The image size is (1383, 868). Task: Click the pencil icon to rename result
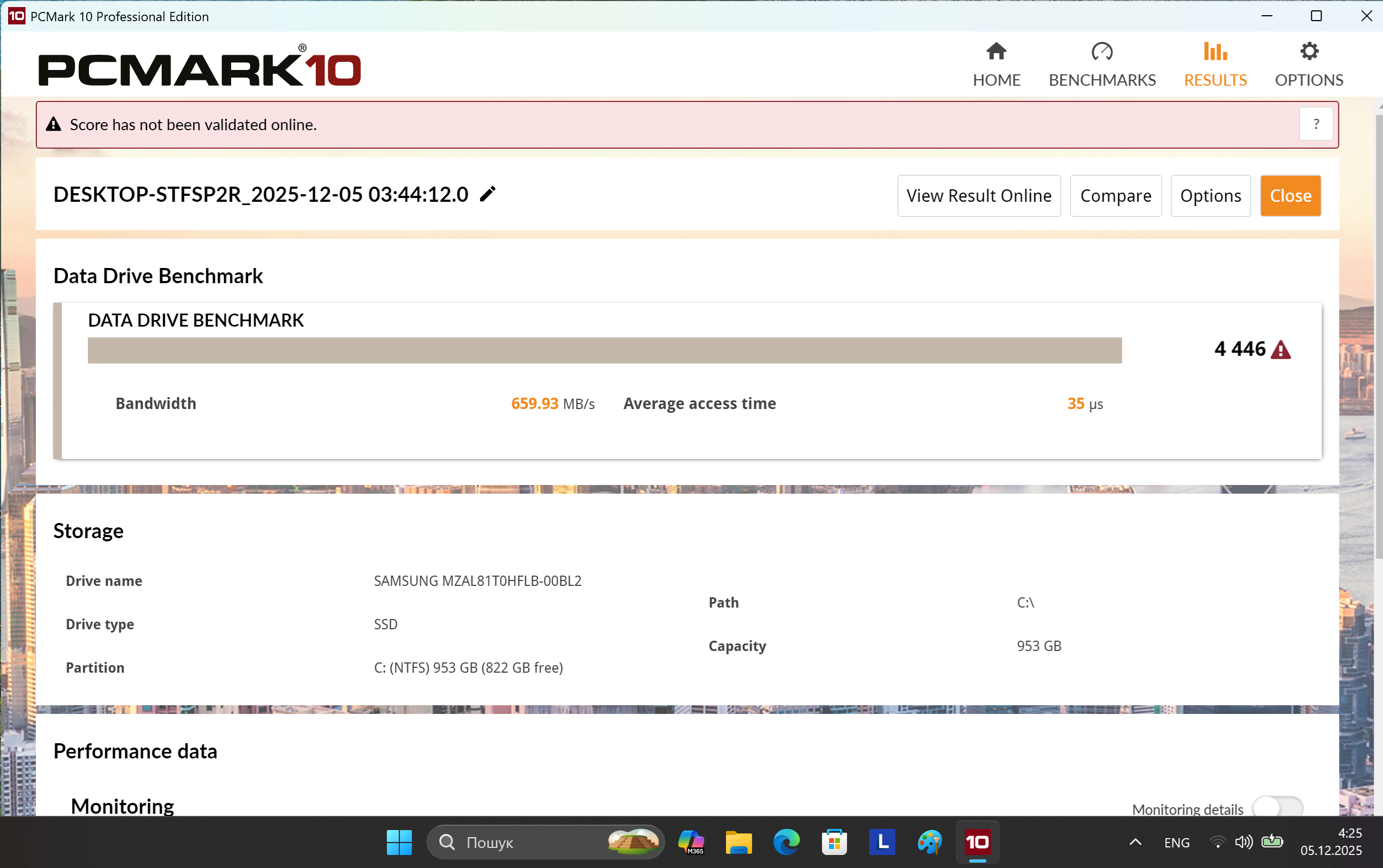click(487, 195)
